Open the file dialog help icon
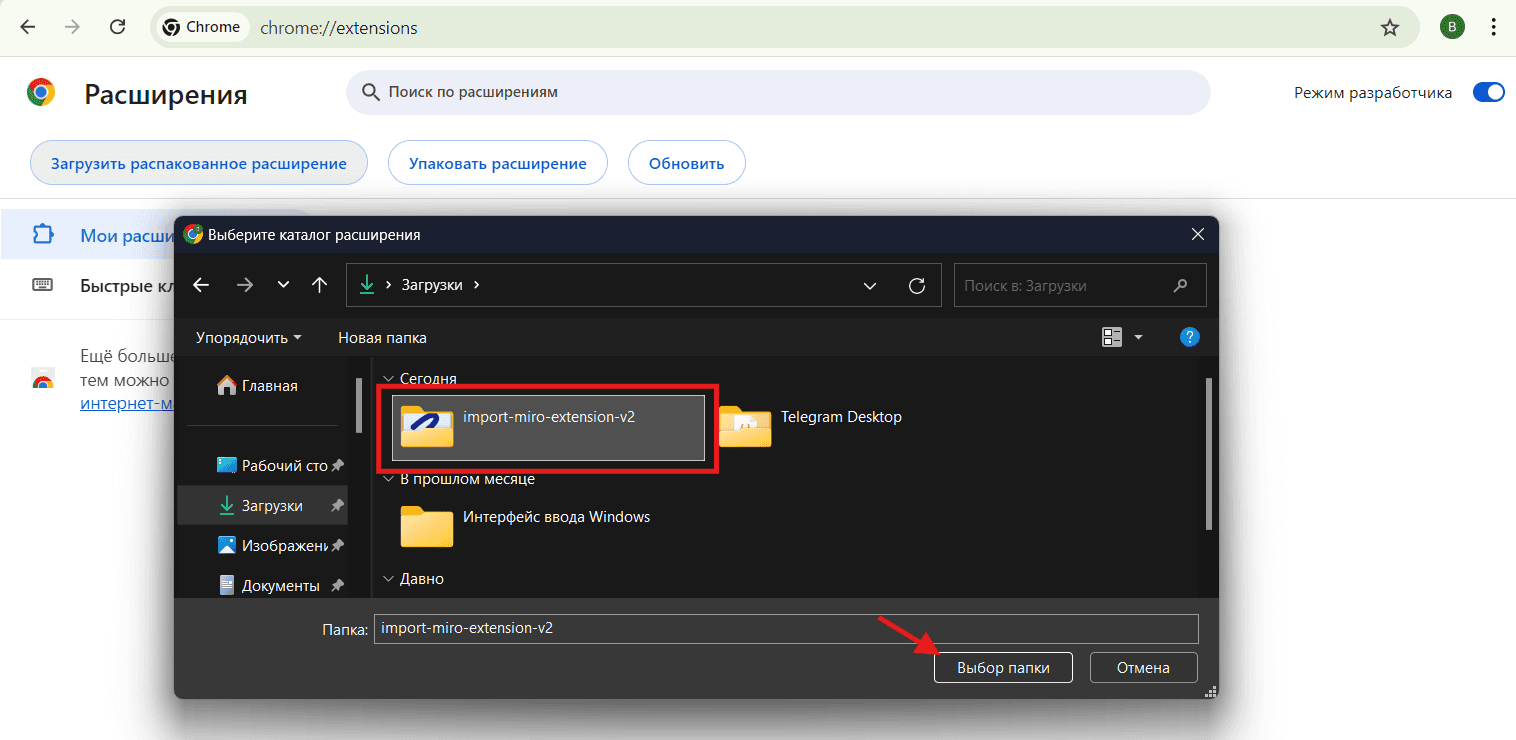This screenshot has width=1516, height=740. [x=1189, y=337]
